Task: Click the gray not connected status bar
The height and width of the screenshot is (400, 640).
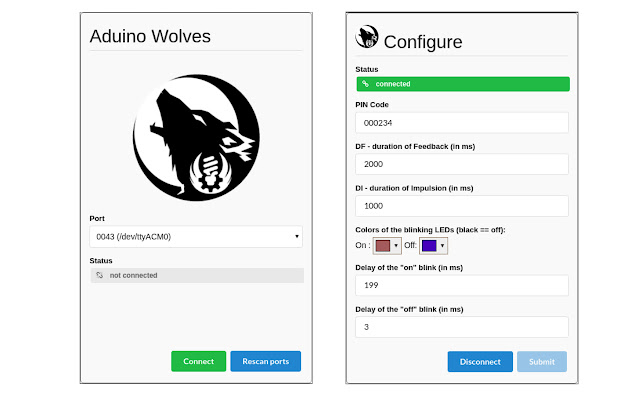Action: click(x=197, y=276)
